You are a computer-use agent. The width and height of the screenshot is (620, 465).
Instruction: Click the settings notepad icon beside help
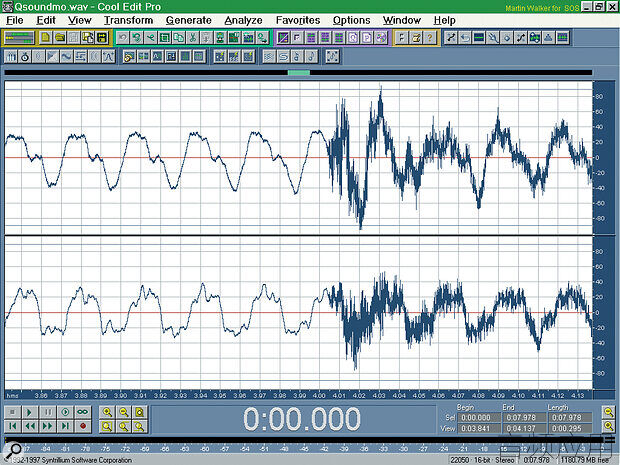coord(416,38)
